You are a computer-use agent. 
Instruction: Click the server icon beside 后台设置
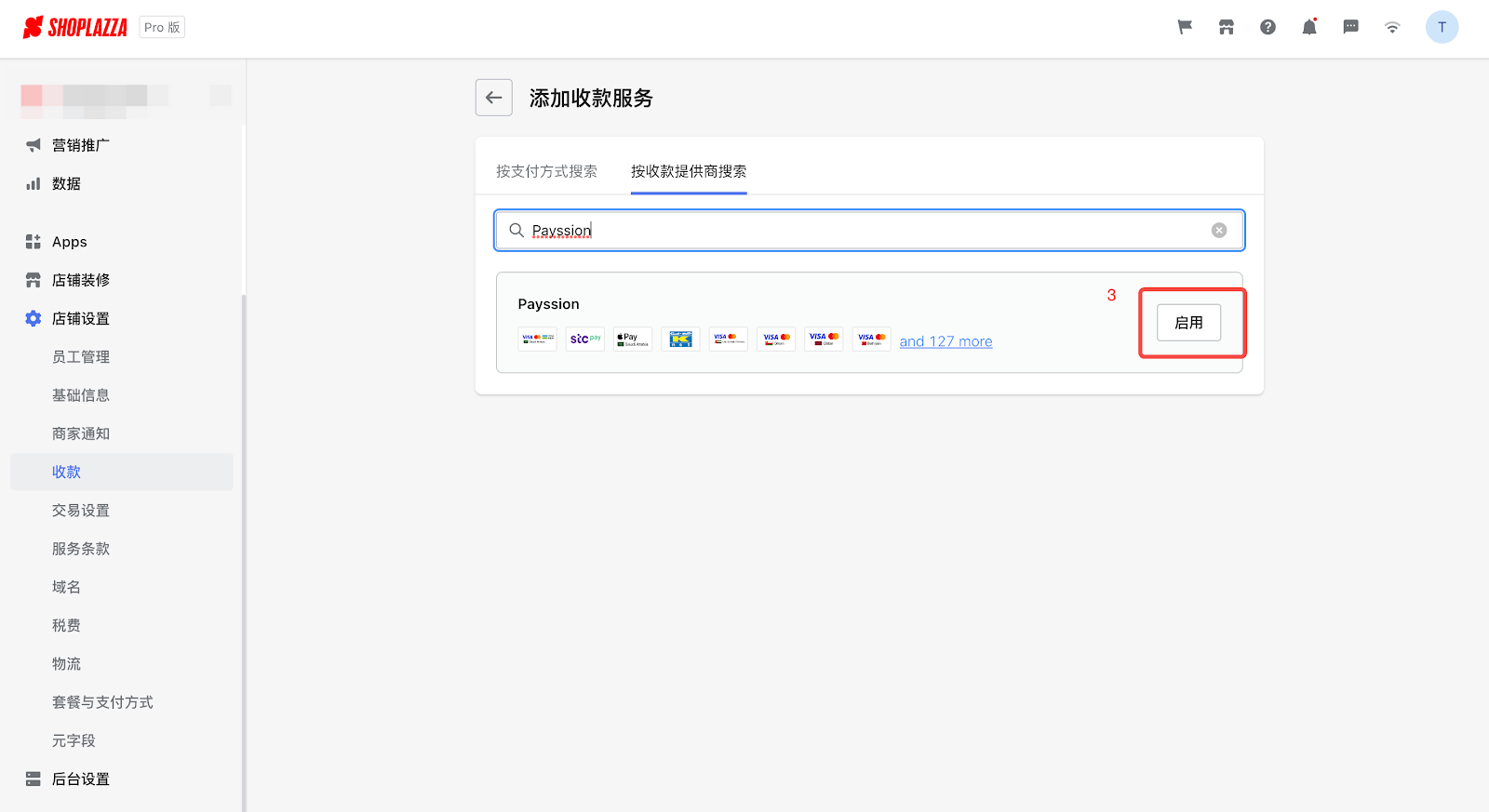34,779
